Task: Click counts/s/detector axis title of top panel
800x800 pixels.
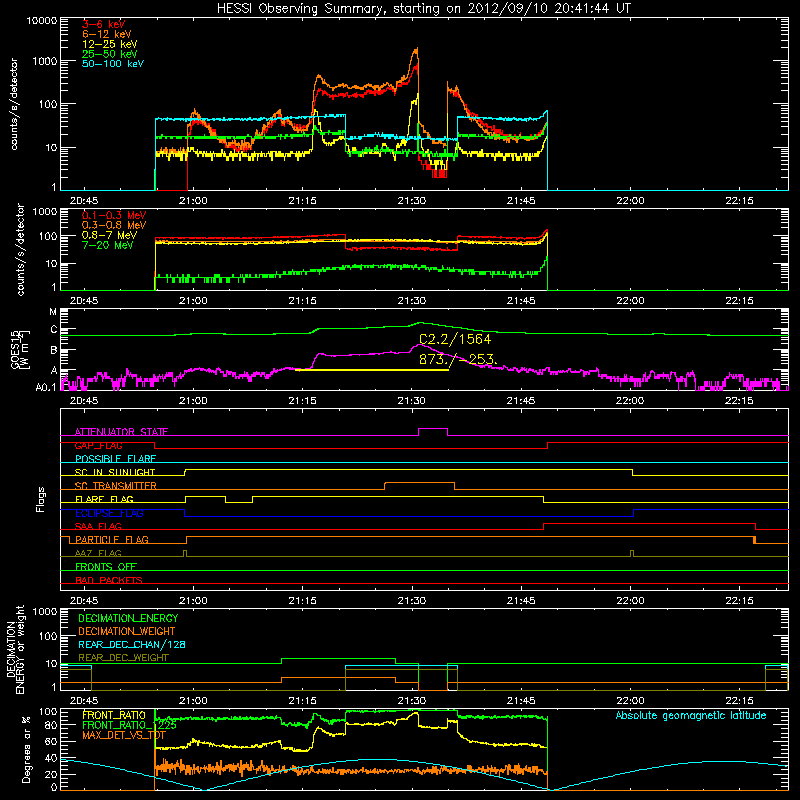Action: click(14, 104)
